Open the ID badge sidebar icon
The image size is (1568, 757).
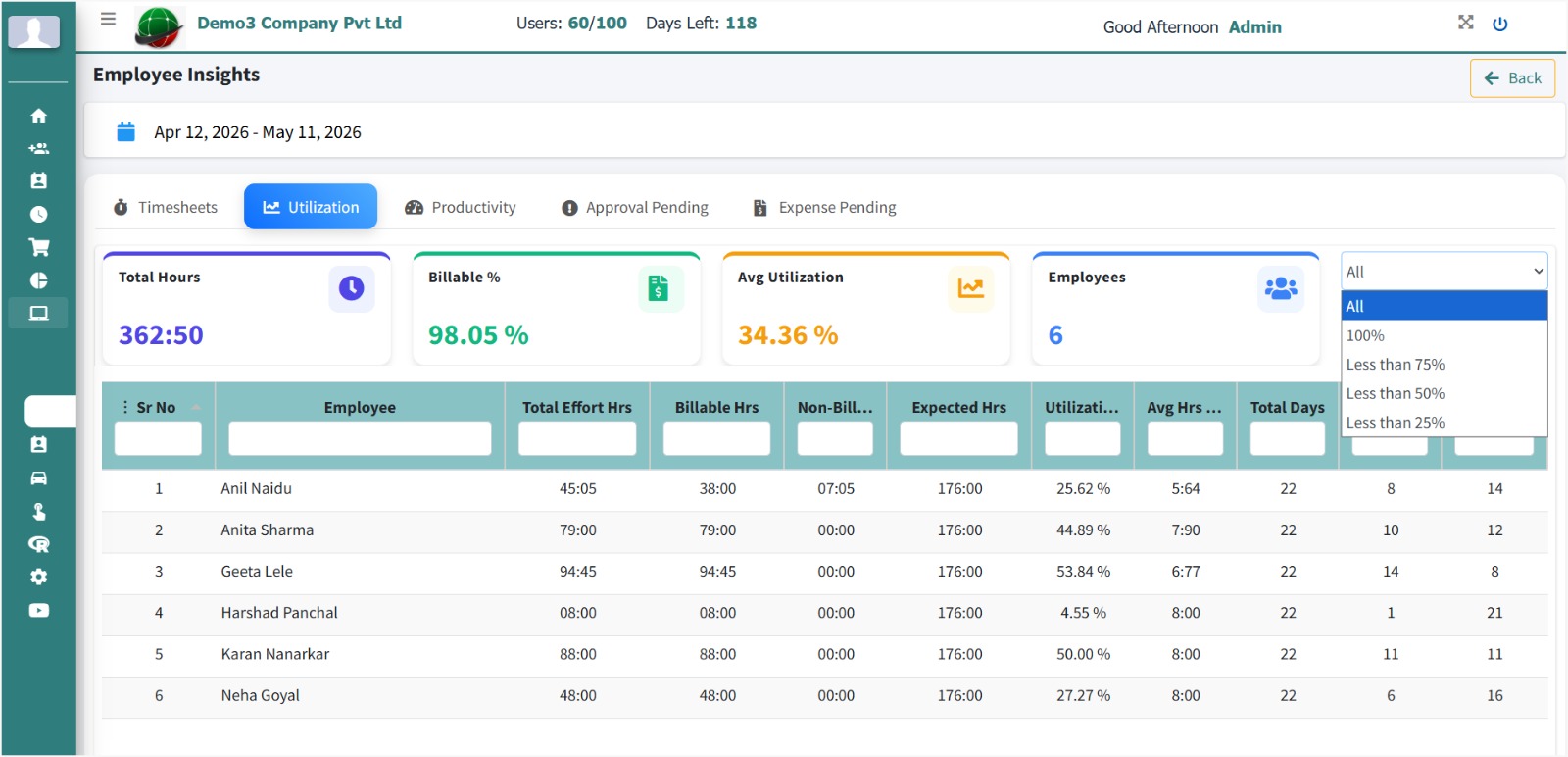(39, 445)
